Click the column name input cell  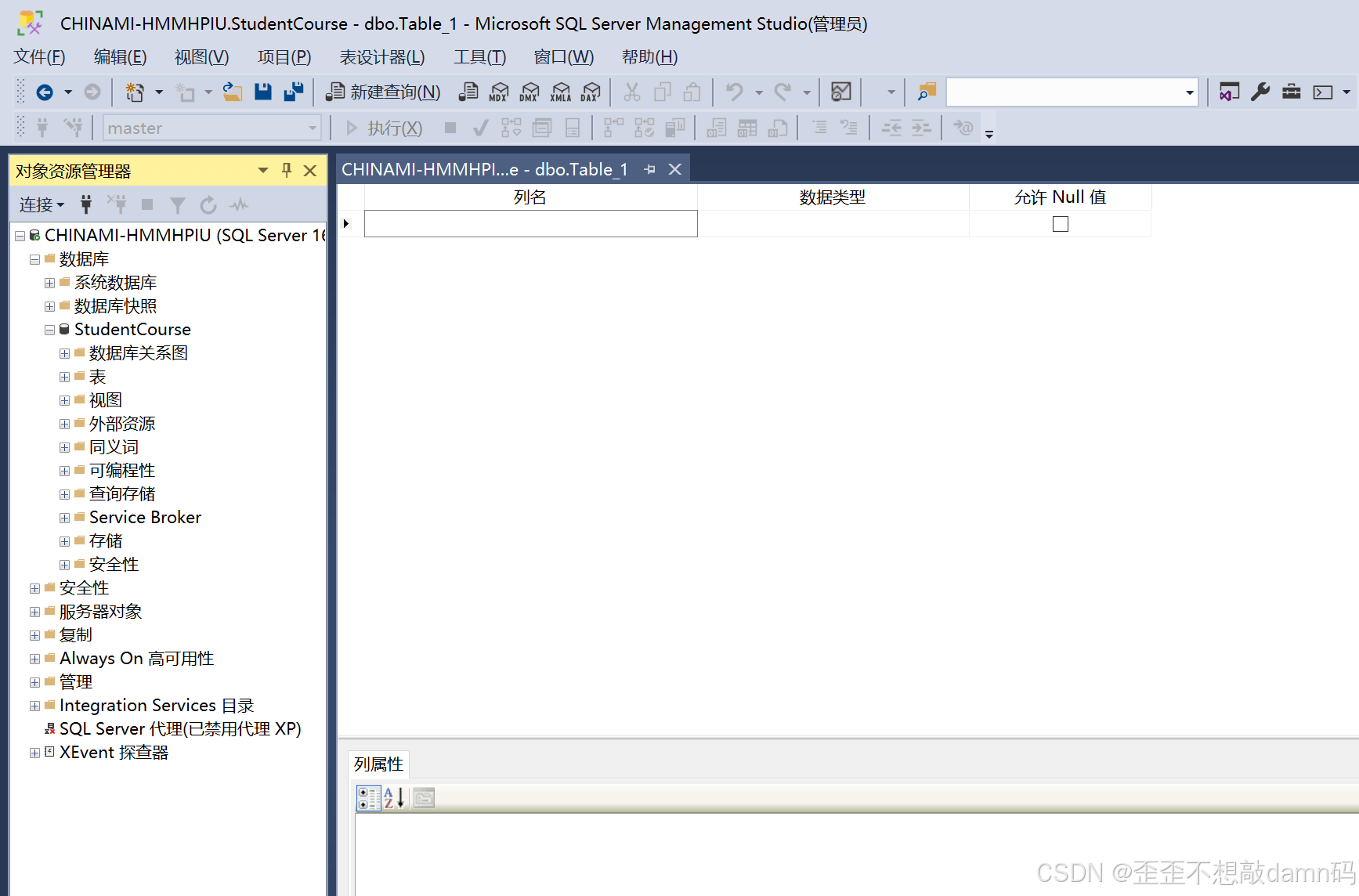coord(530,224)
